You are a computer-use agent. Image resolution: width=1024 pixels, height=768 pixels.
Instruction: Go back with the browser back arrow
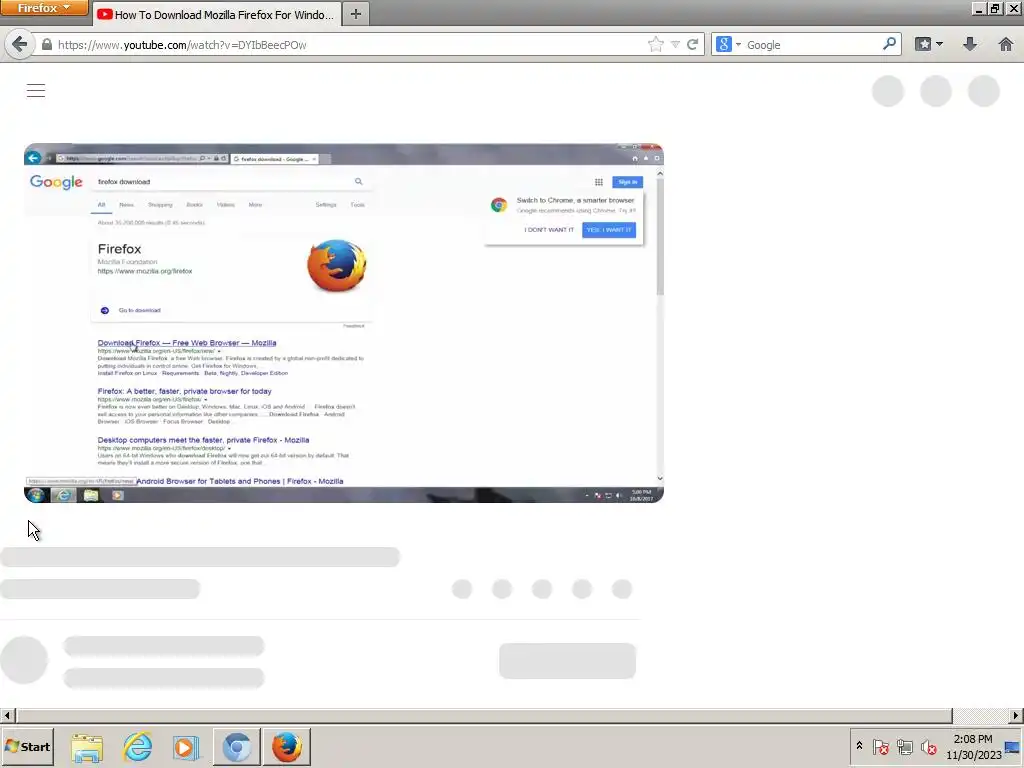(x=20, y=44)
